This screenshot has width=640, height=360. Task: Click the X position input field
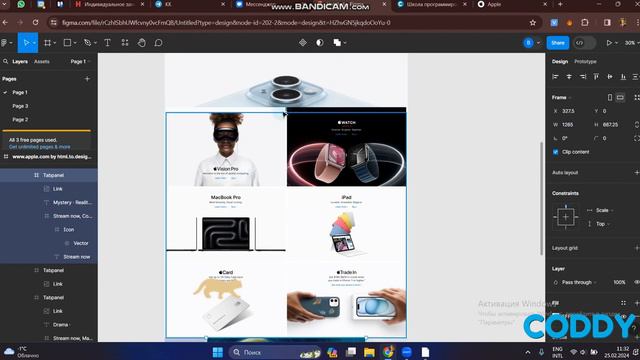point(572,111)
